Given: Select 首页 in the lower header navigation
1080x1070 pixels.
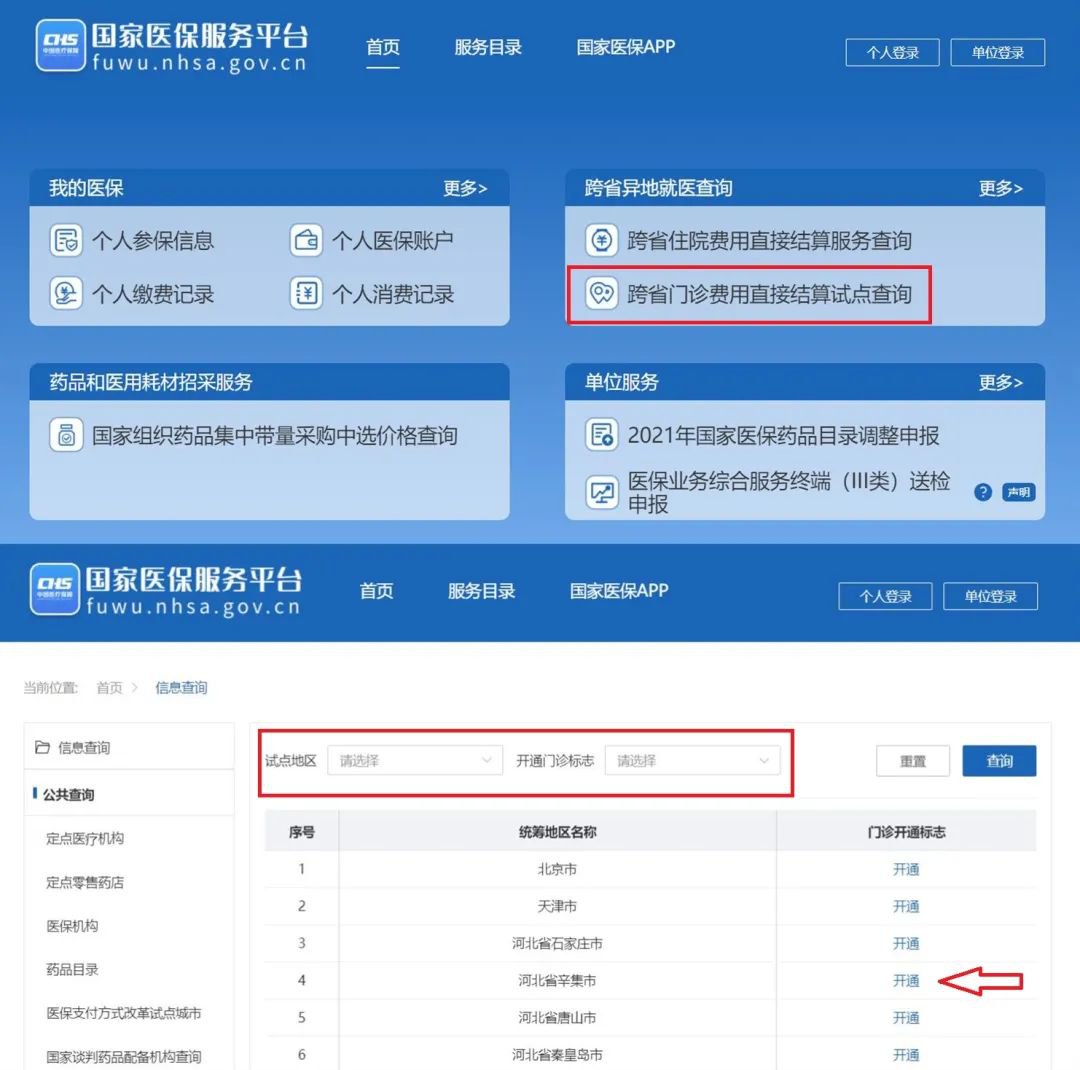Looking at the screenshot, I should coord(376,591).
